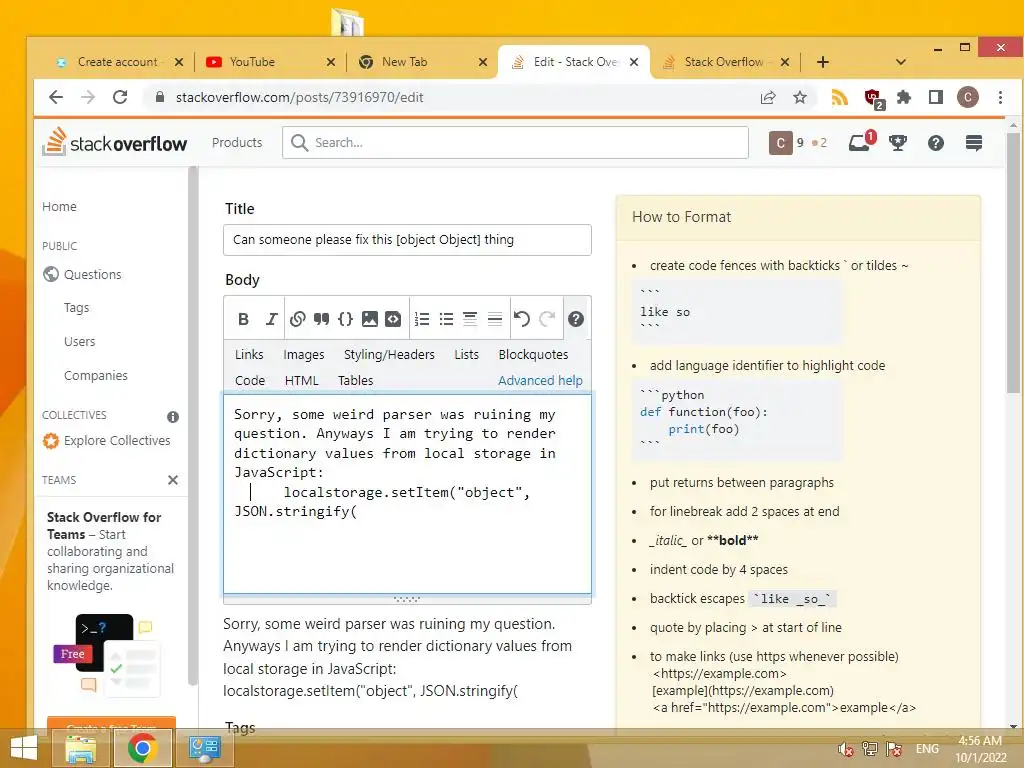
Task: Bookmark this page with star icon
Action: pyautogui.click(x=800, y=97)
